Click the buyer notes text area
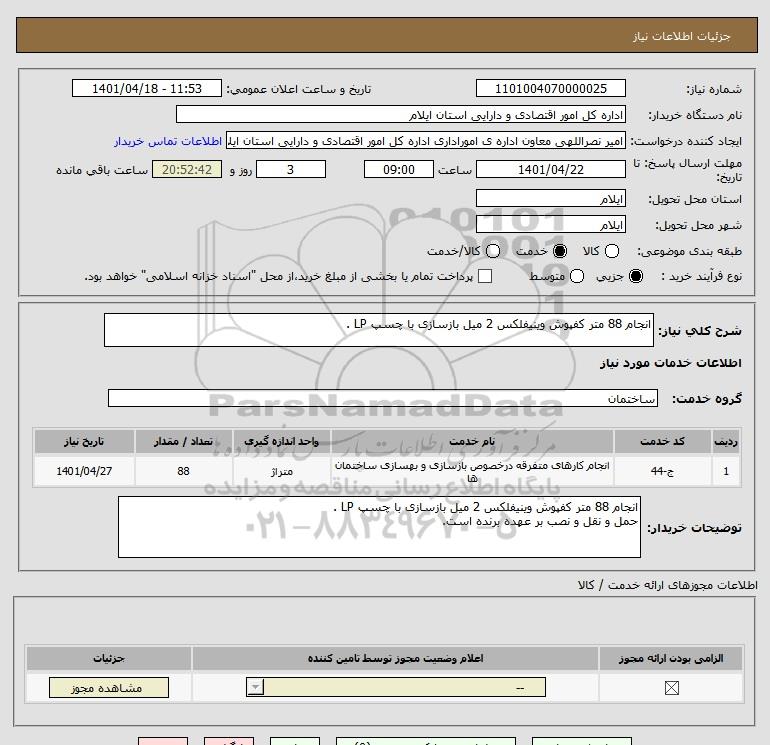Screen dimensions: 770x745 pyautogui.click(x=379, y=527)
